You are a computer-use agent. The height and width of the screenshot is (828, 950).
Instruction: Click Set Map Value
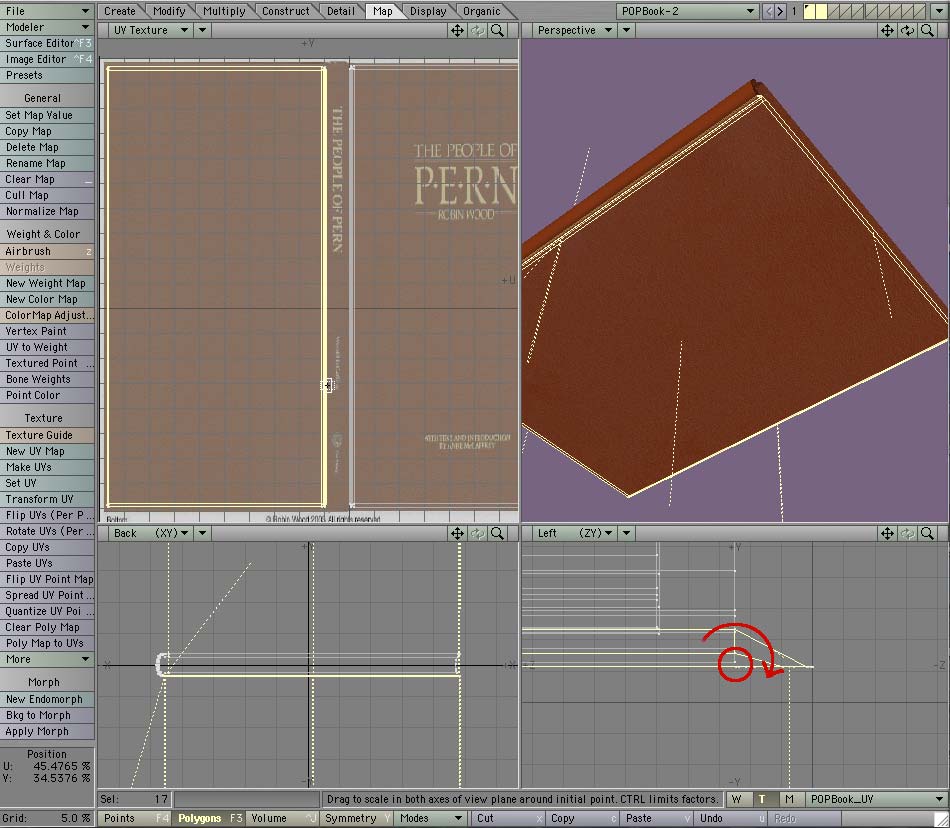tap(47, 115)
